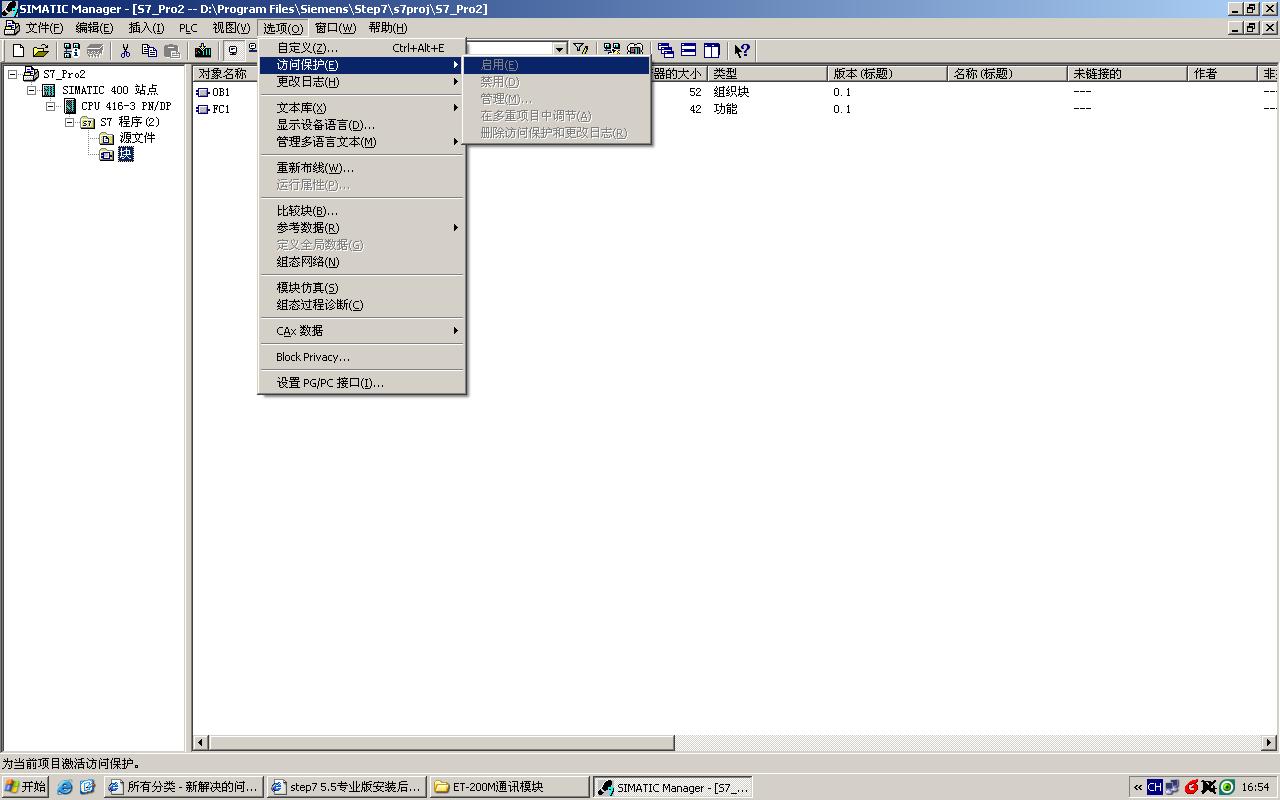The width and height of the screenshot is (1280, 800).
Task: Click the Online/Offline view toolbar icon
Action: pos(234,50)
